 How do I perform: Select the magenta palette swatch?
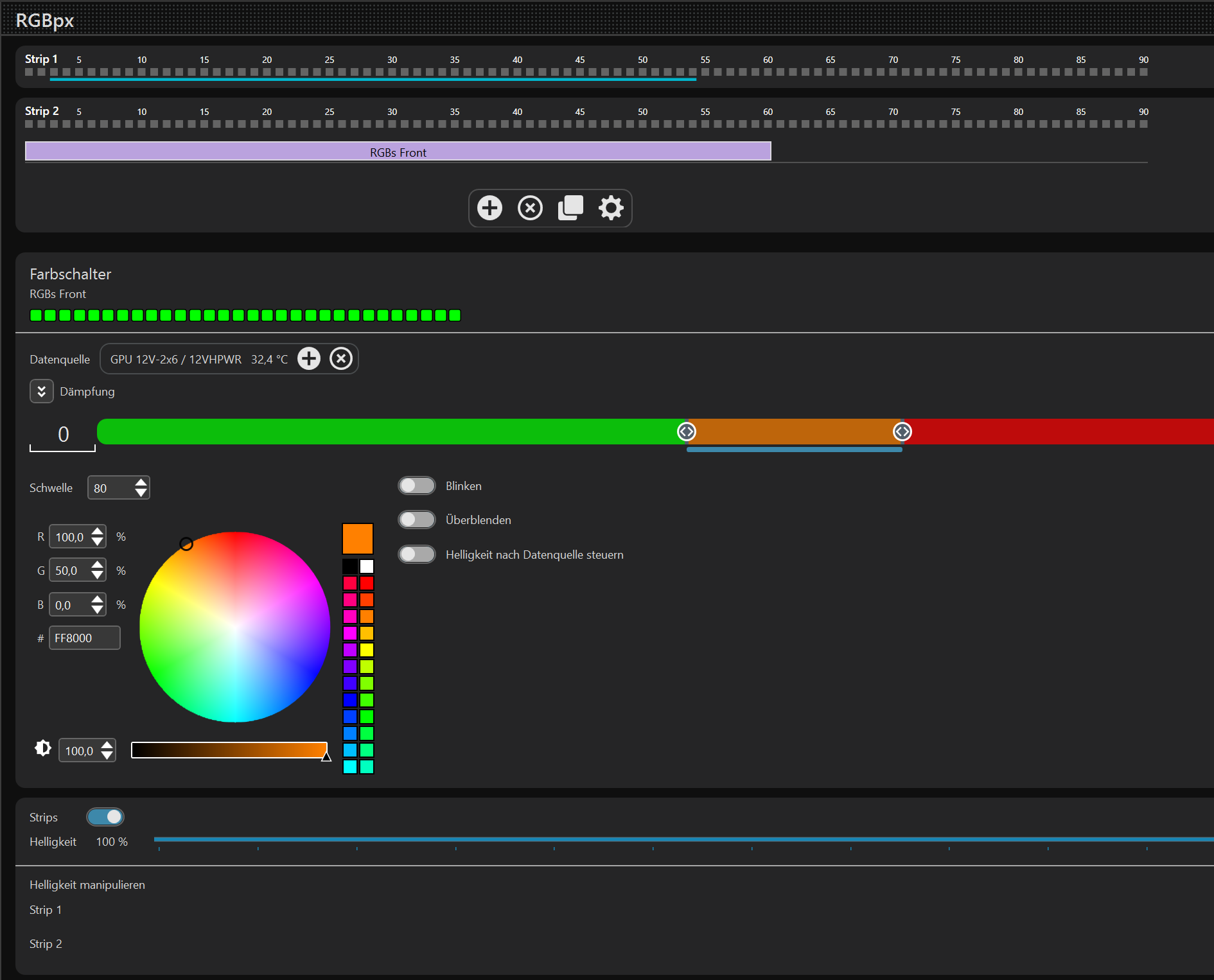350,633
